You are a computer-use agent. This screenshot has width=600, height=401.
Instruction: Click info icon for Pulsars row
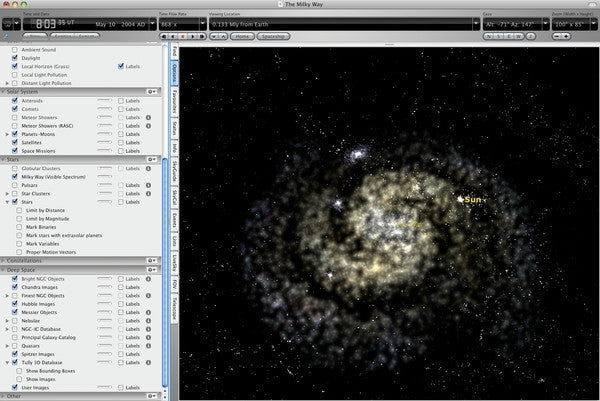pos(148,185)
